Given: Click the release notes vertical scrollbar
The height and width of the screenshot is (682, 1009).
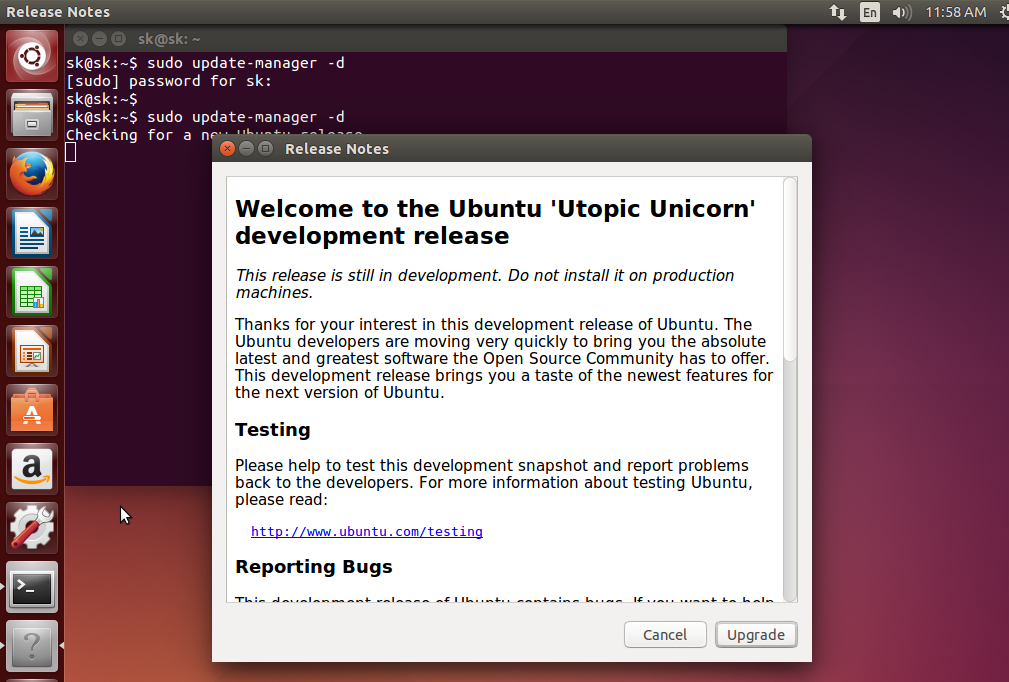Looking at the screenshot, I should 790,270.
